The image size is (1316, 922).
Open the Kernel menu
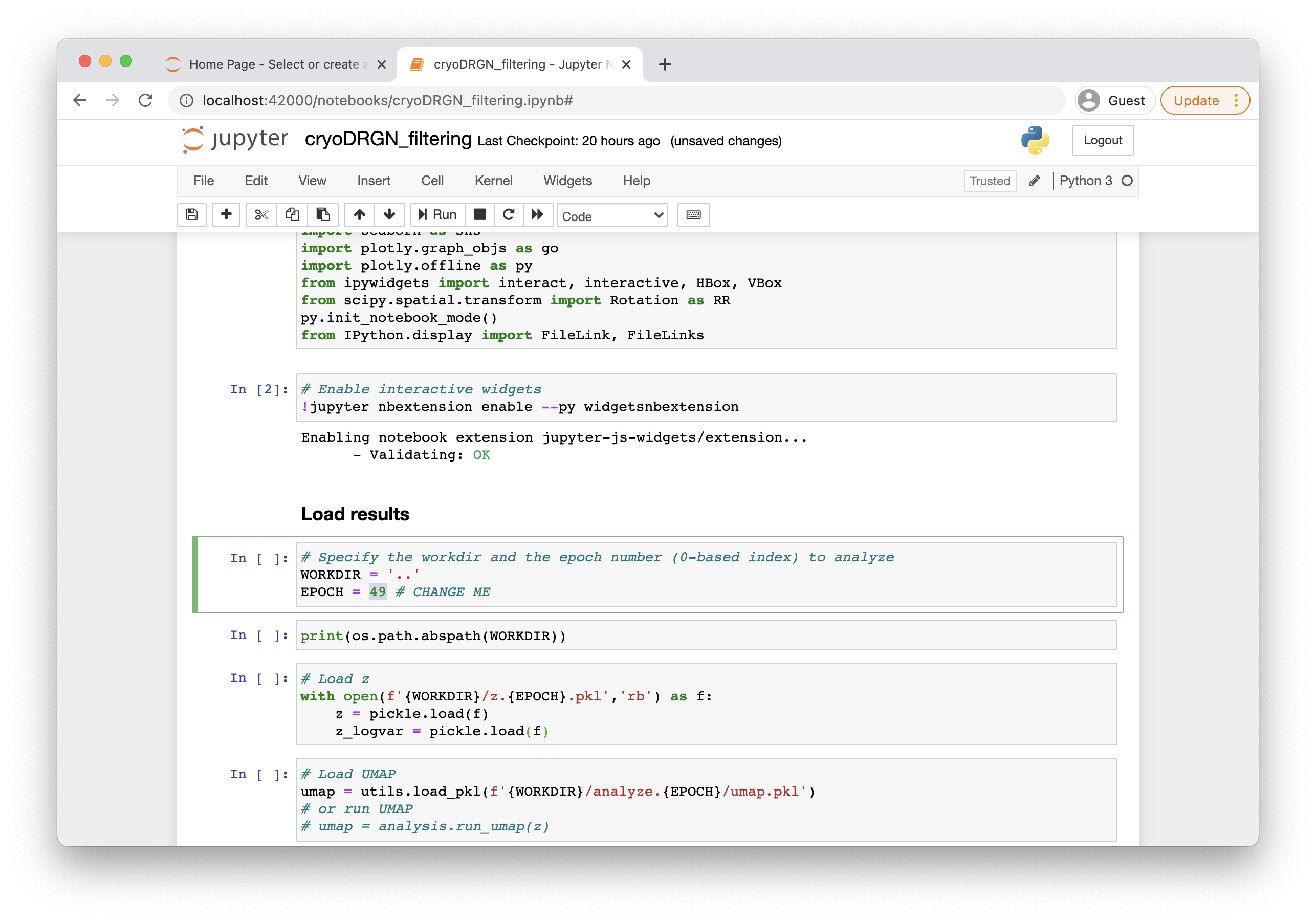tap(493, 181)
